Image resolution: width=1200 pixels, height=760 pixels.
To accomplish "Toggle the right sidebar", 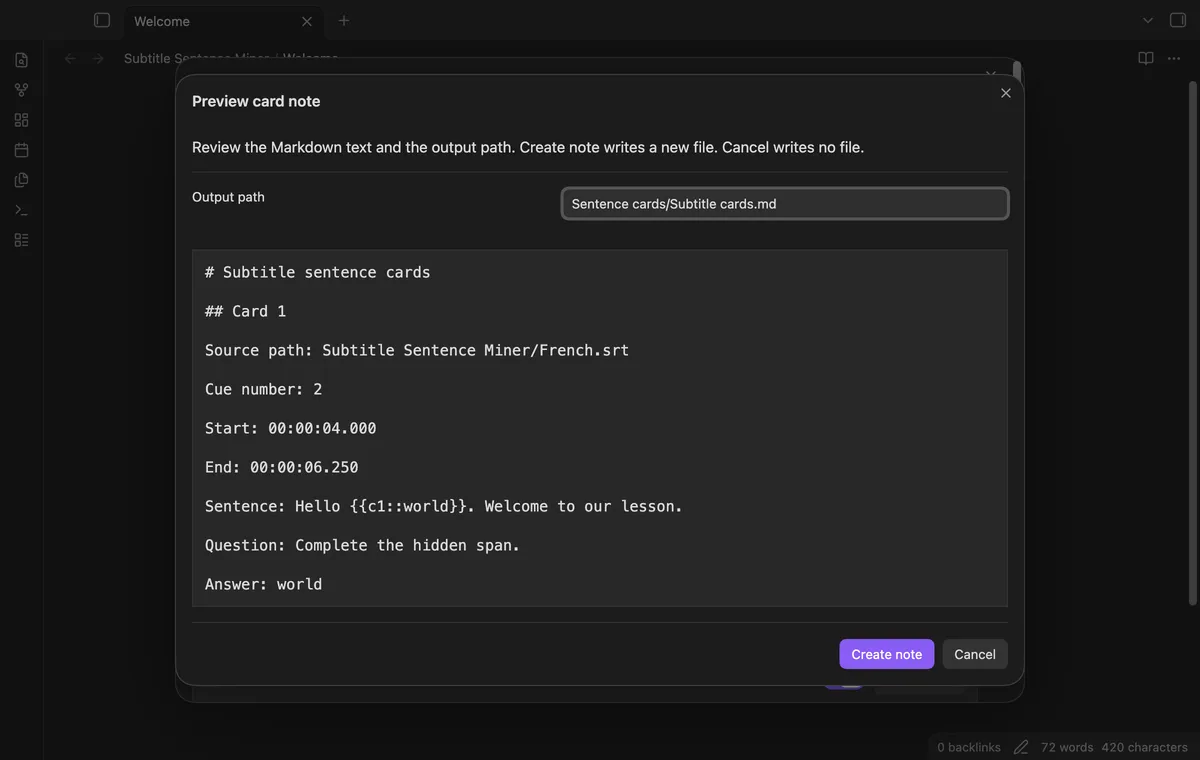I will 1177,20.
